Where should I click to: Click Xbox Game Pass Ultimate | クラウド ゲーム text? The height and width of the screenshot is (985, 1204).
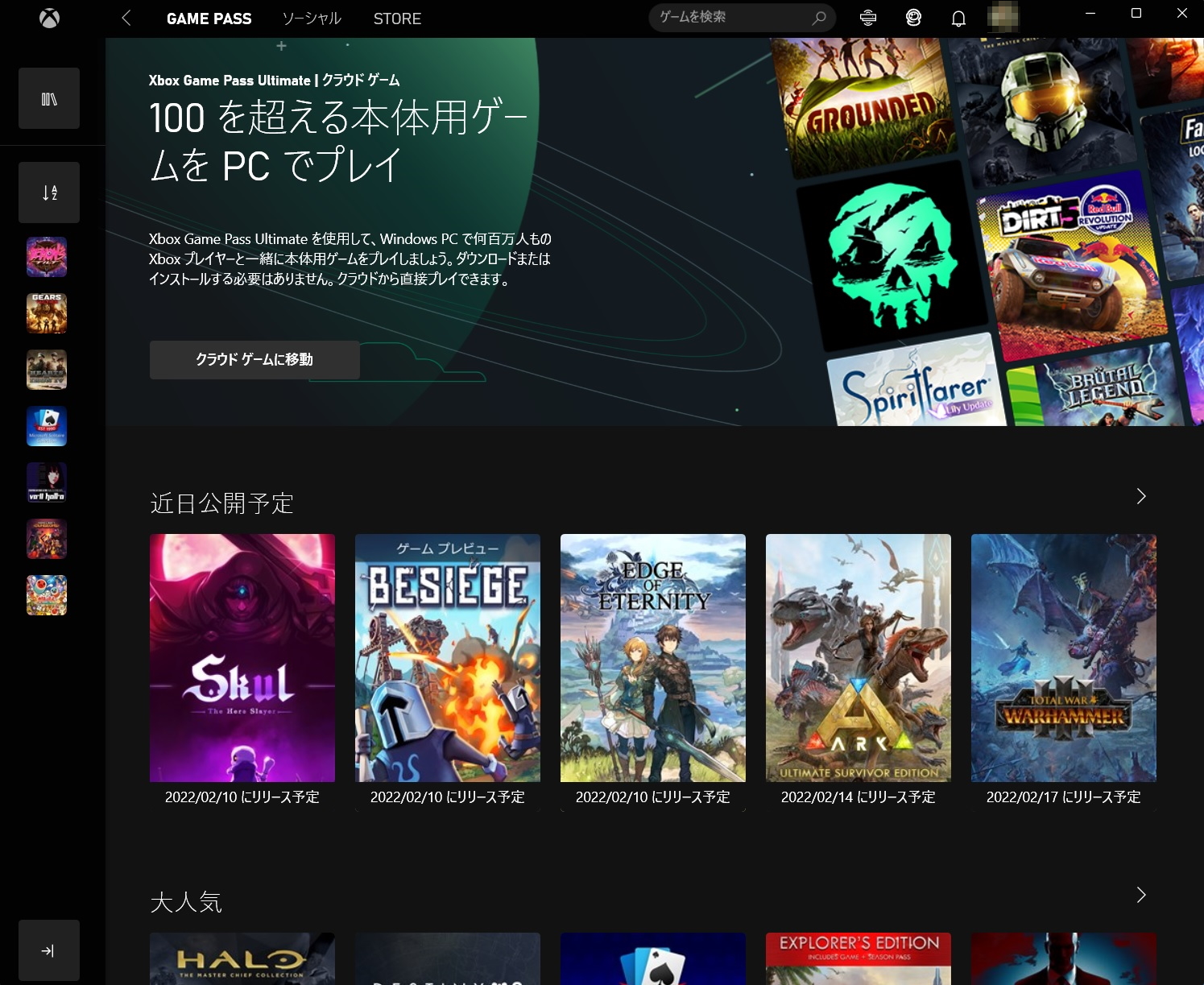pos(274,81)
